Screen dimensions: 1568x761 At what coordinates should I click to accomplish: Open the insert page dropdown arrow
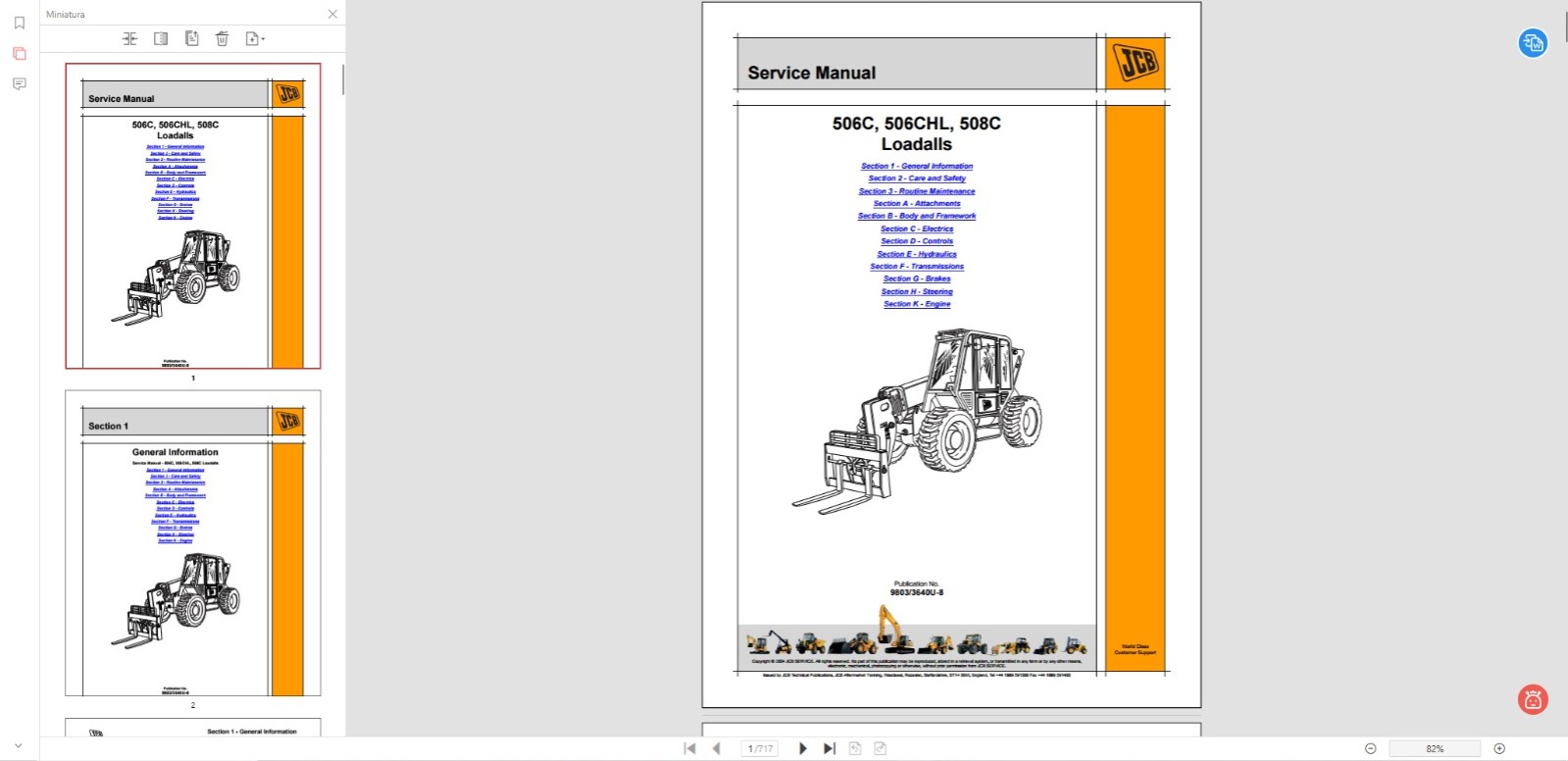tap(264, 39)
